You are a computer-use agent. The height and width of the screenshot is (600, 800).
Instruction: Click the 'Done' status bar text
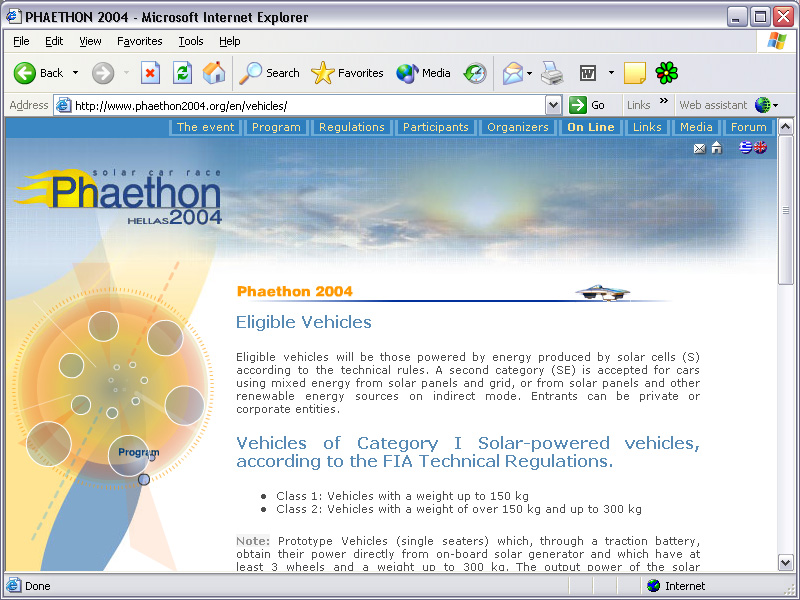coord(38,586)
